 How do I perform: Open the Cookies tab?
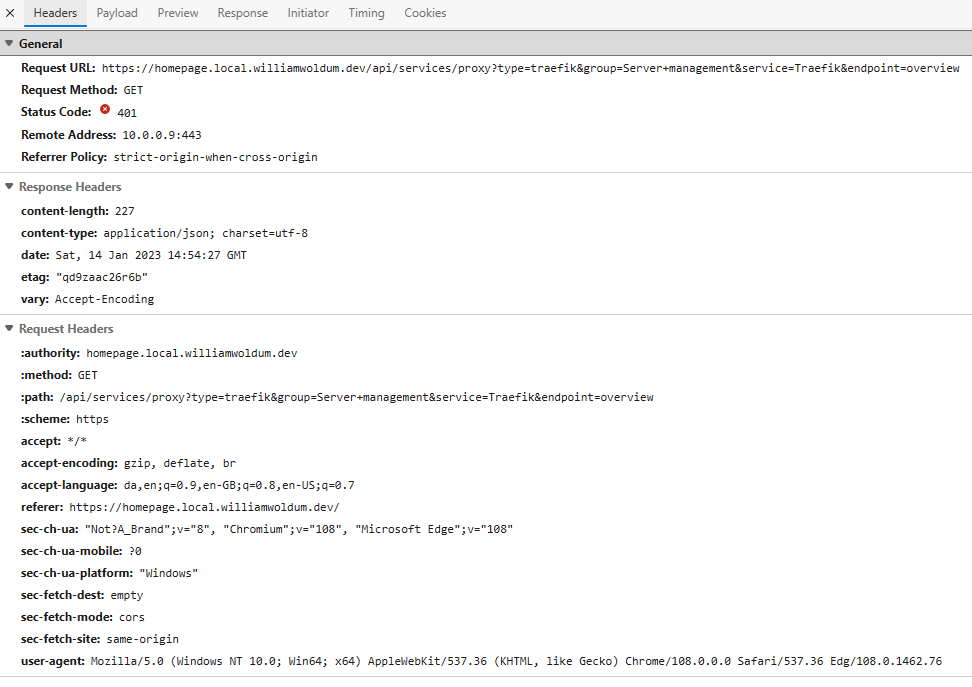point(425,13)
